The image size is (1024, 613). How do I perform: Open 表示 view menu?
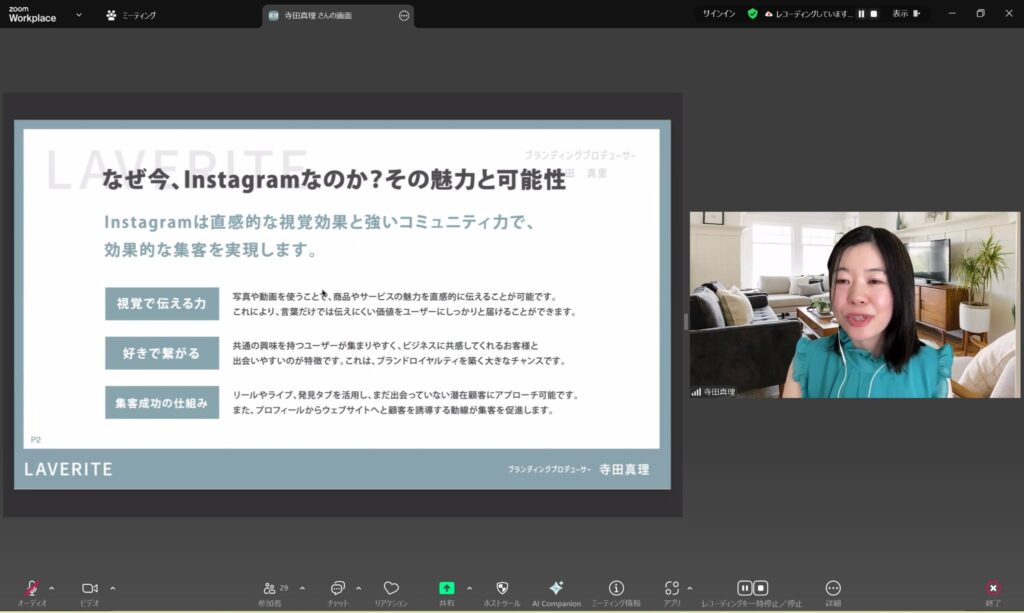pyautogui.click(x=906, y=14)
